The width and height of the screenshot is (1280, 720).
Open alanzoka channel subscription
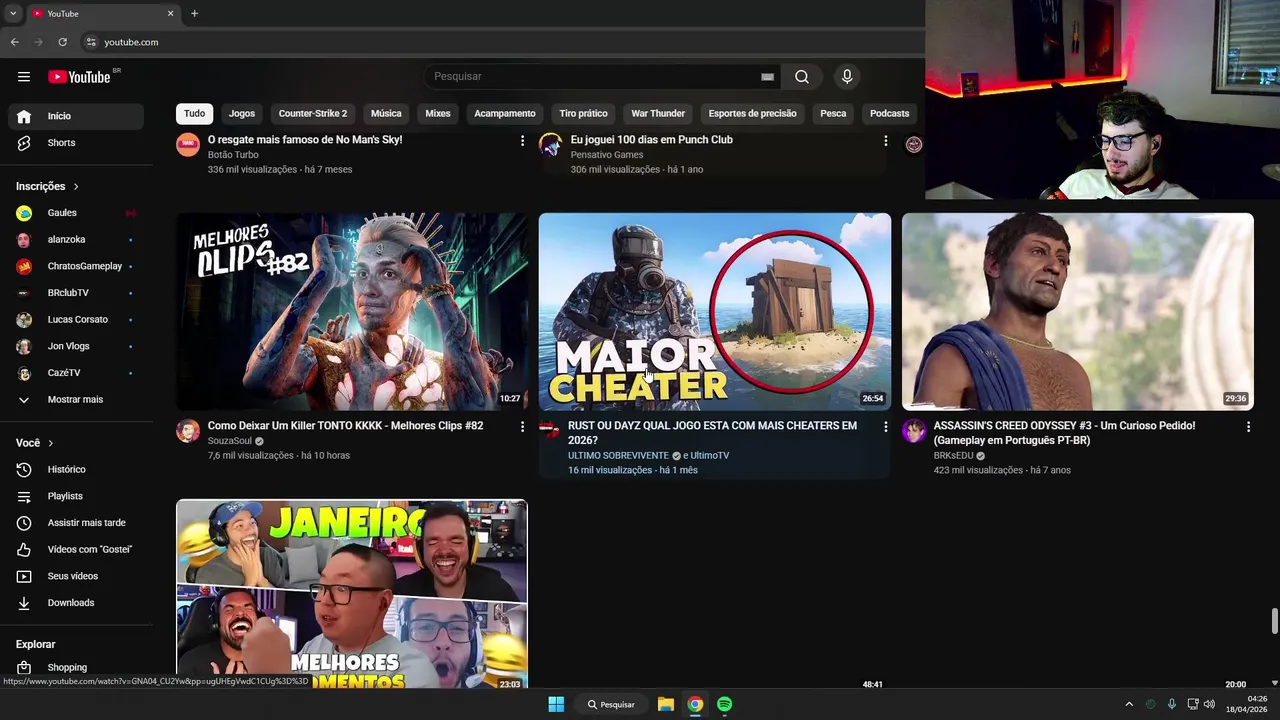[76, 240]
